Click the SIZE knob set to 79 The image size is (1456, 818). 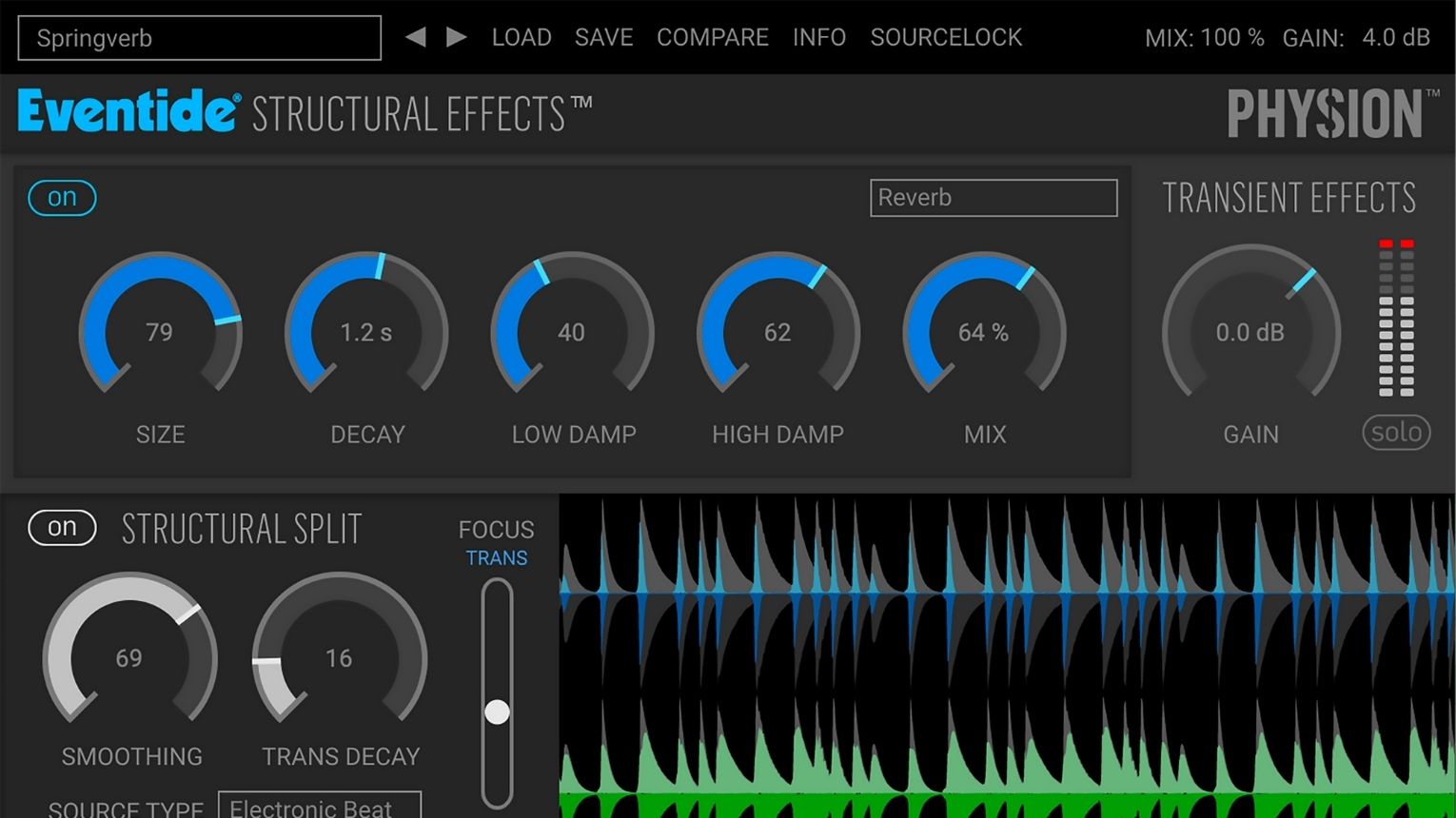160,331
